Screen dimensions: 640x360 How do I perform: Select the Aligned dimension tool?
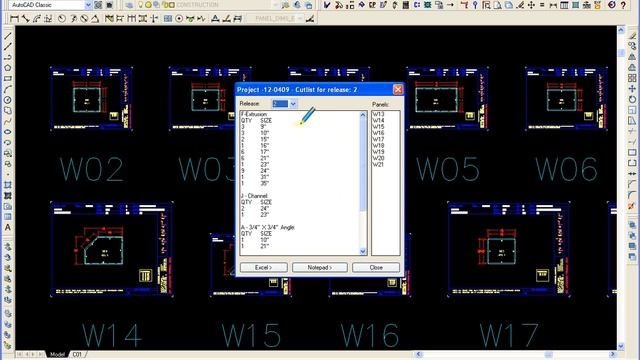pos(26,18)
